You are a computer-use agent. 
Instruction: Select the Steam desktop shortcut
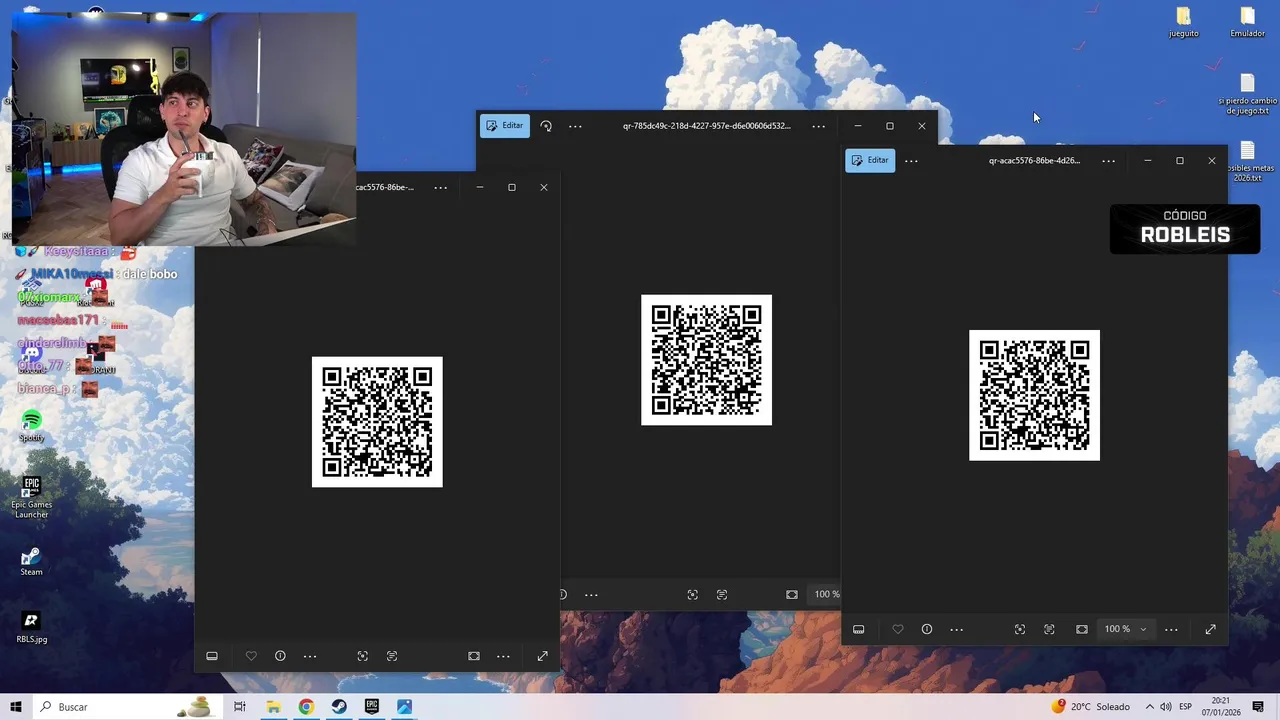[x=31, y=561]
